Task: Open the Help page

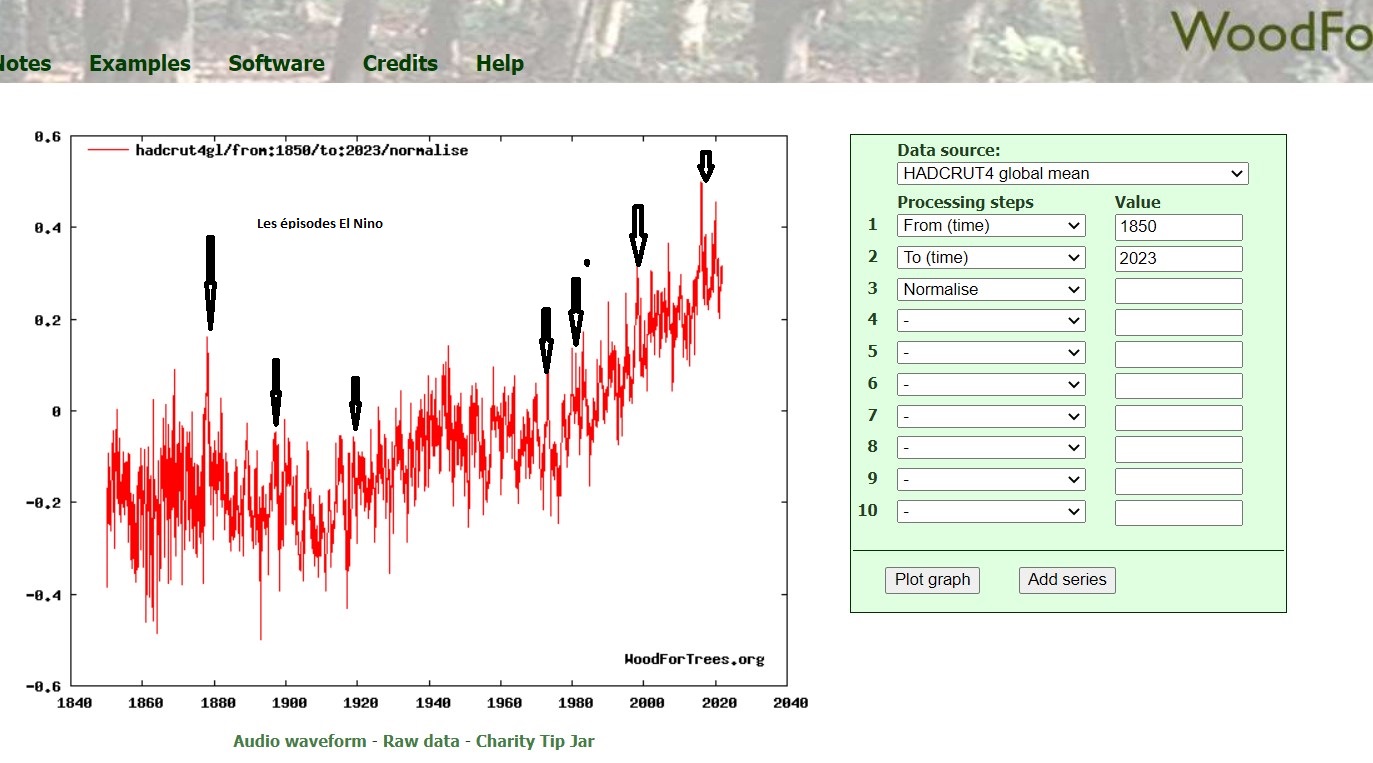Action: (x=499, y=63)
